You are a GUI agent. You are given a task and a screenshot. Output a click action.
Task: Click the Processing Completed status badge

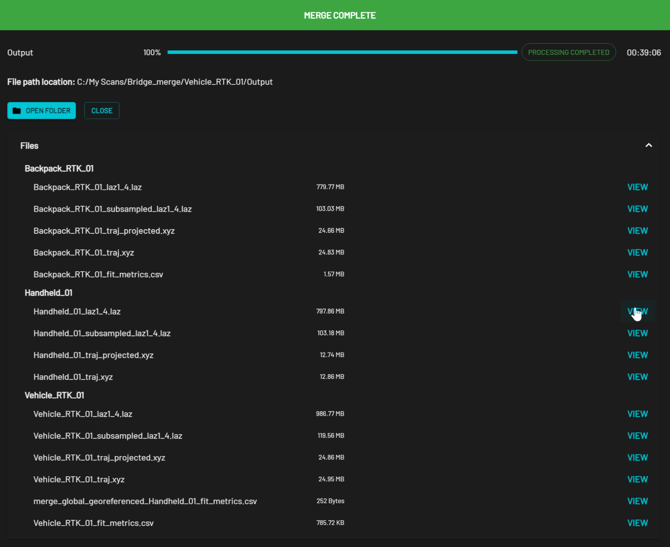pyautogui.click(x=568, y=52)
